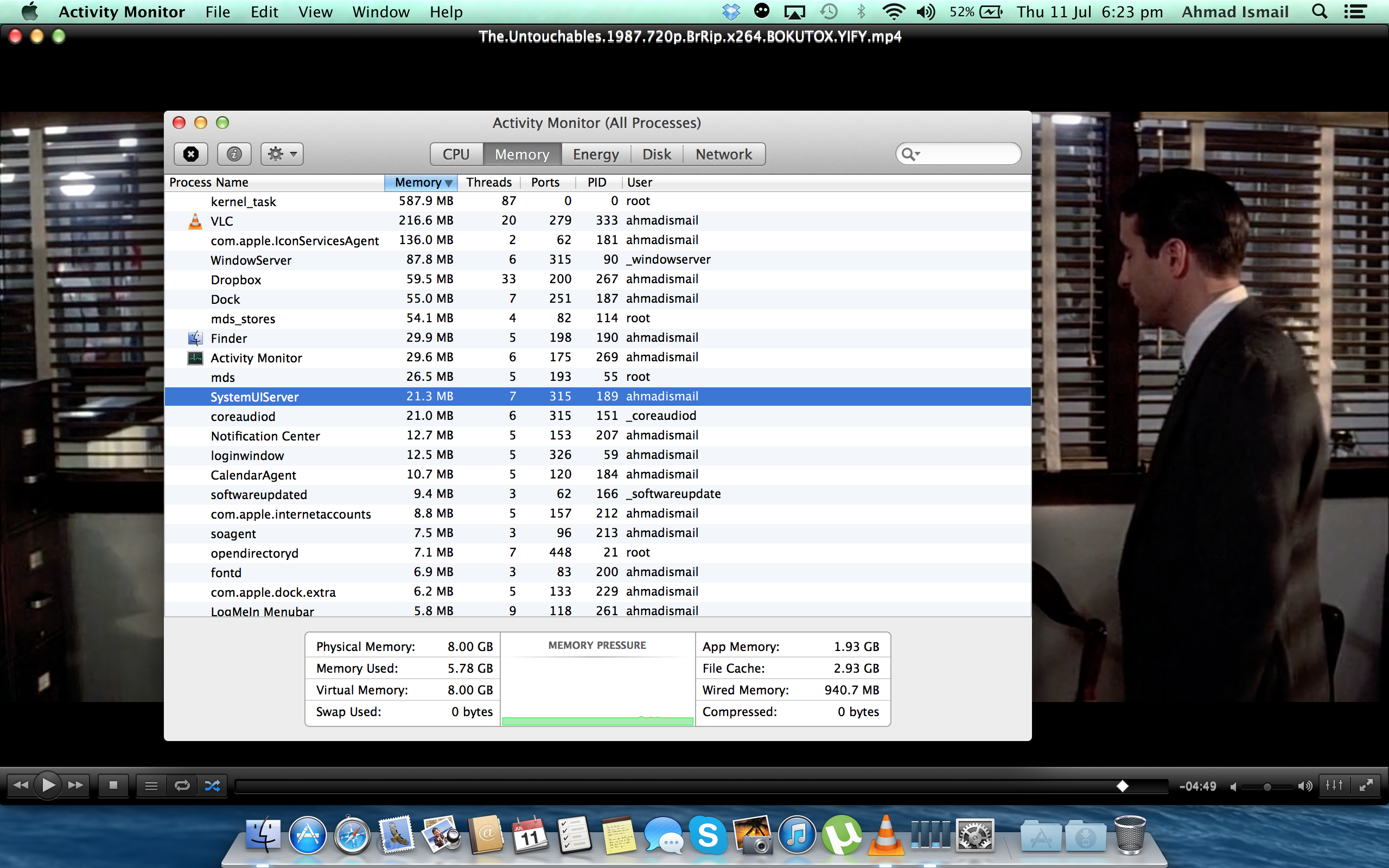Click the Quit Process button in Activity Monitor
Viewport: 1389px width, 868px height.
190,154
